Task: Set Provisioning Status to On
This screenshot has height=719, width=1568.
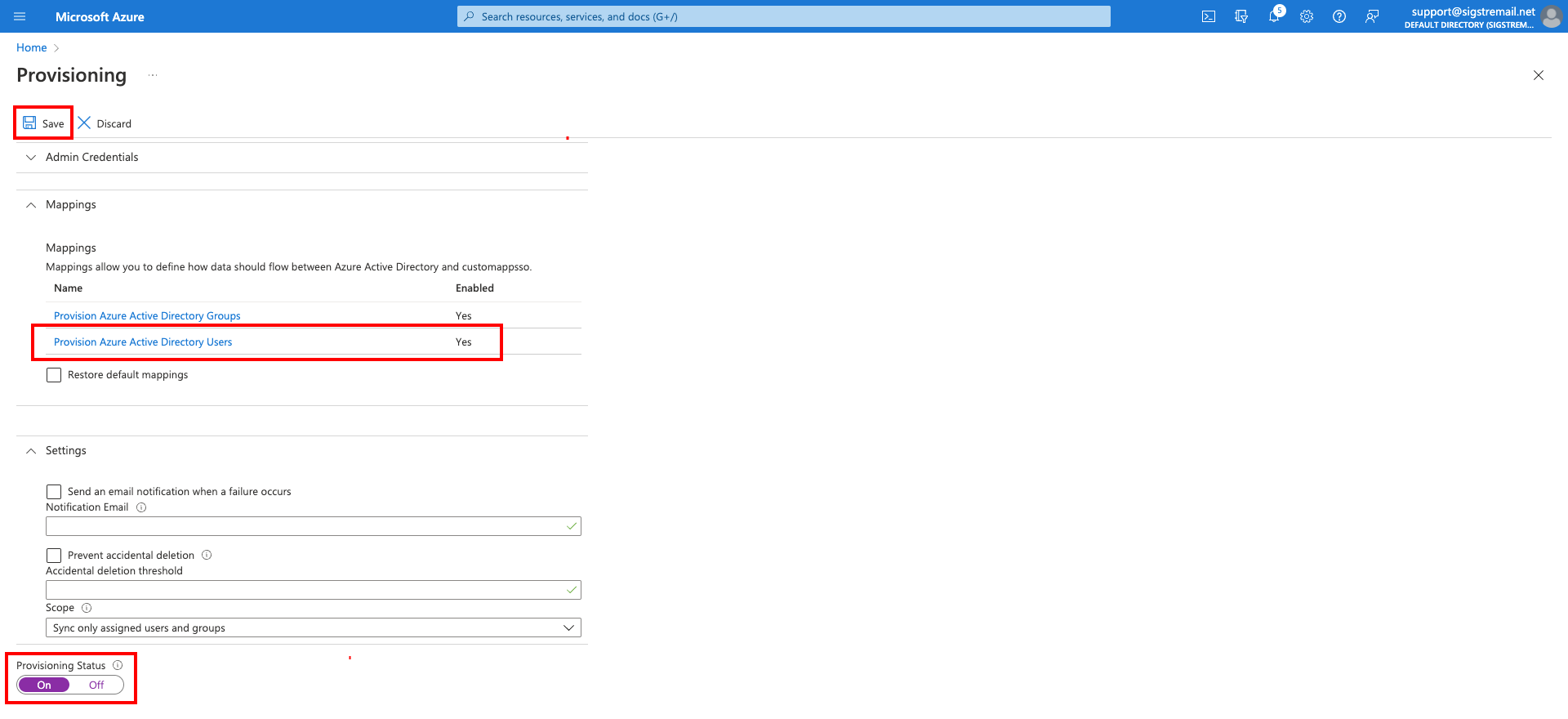Action: [x=44, y=685]
